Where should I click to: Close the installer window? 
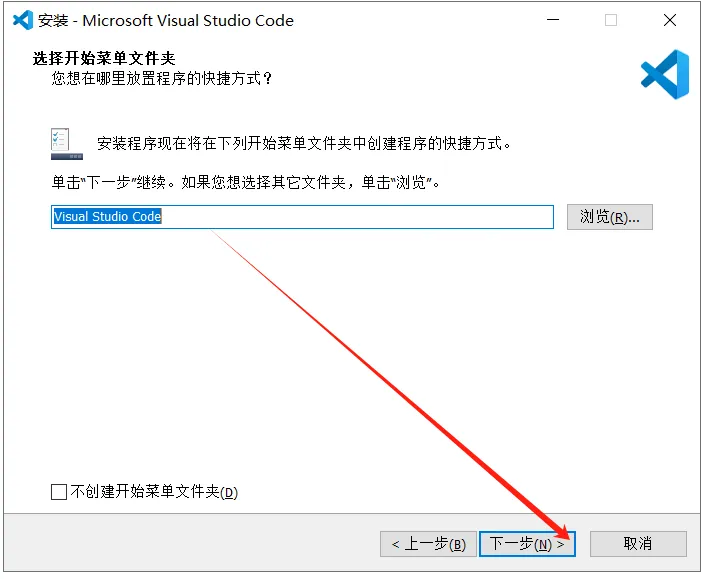point(670,20)
